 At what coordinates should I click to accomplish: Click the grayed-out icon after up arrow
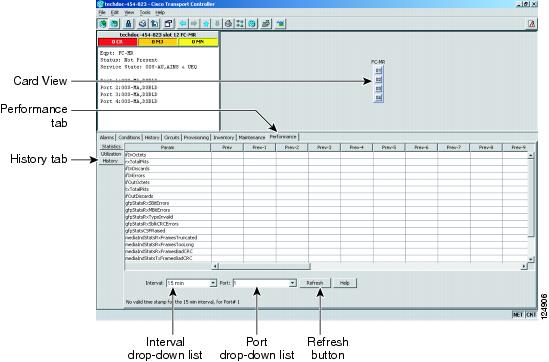pos(217,23)
